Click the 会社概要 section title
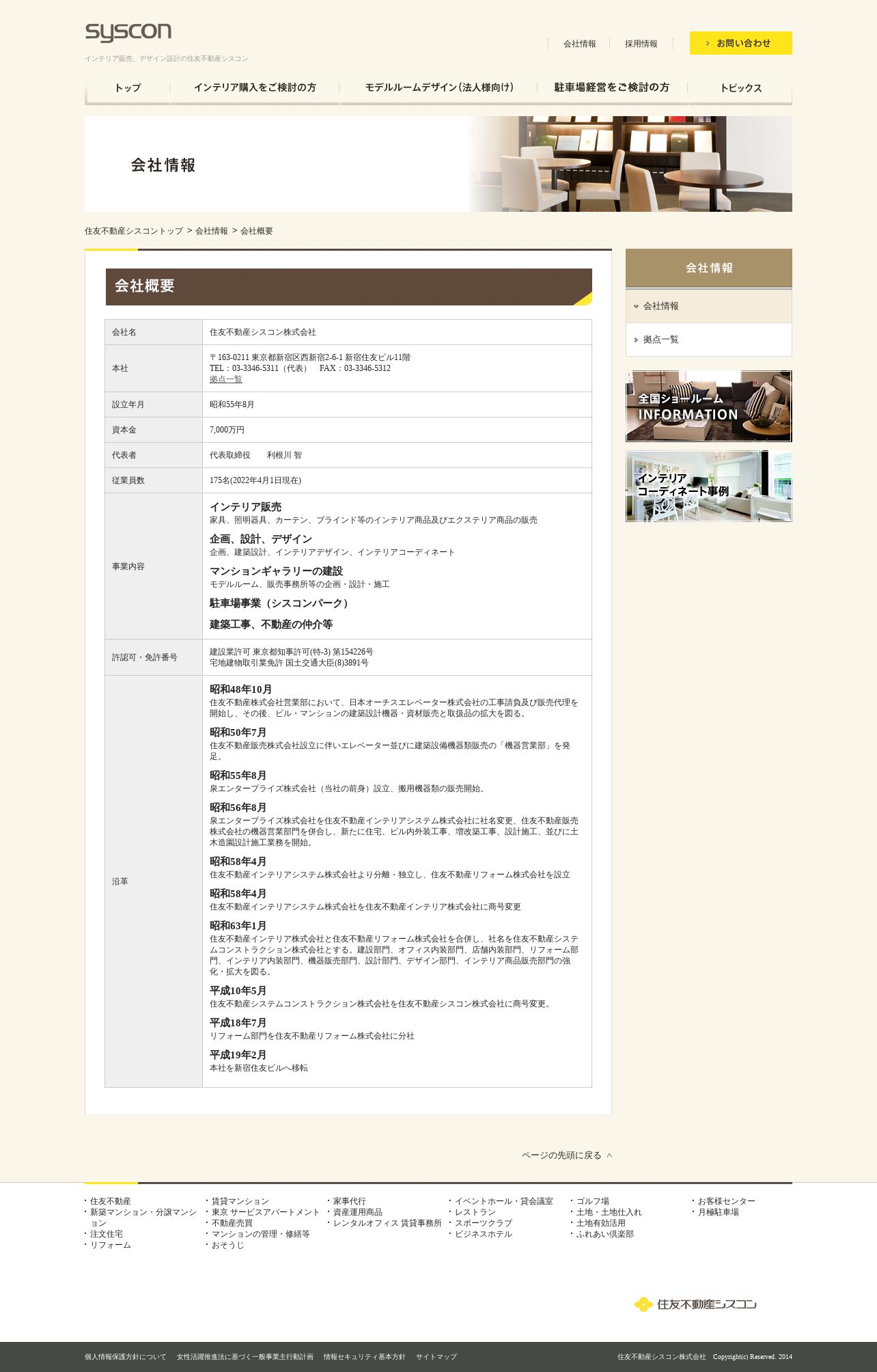Screen dimensions: 877x1372 [x=349, y=286]
